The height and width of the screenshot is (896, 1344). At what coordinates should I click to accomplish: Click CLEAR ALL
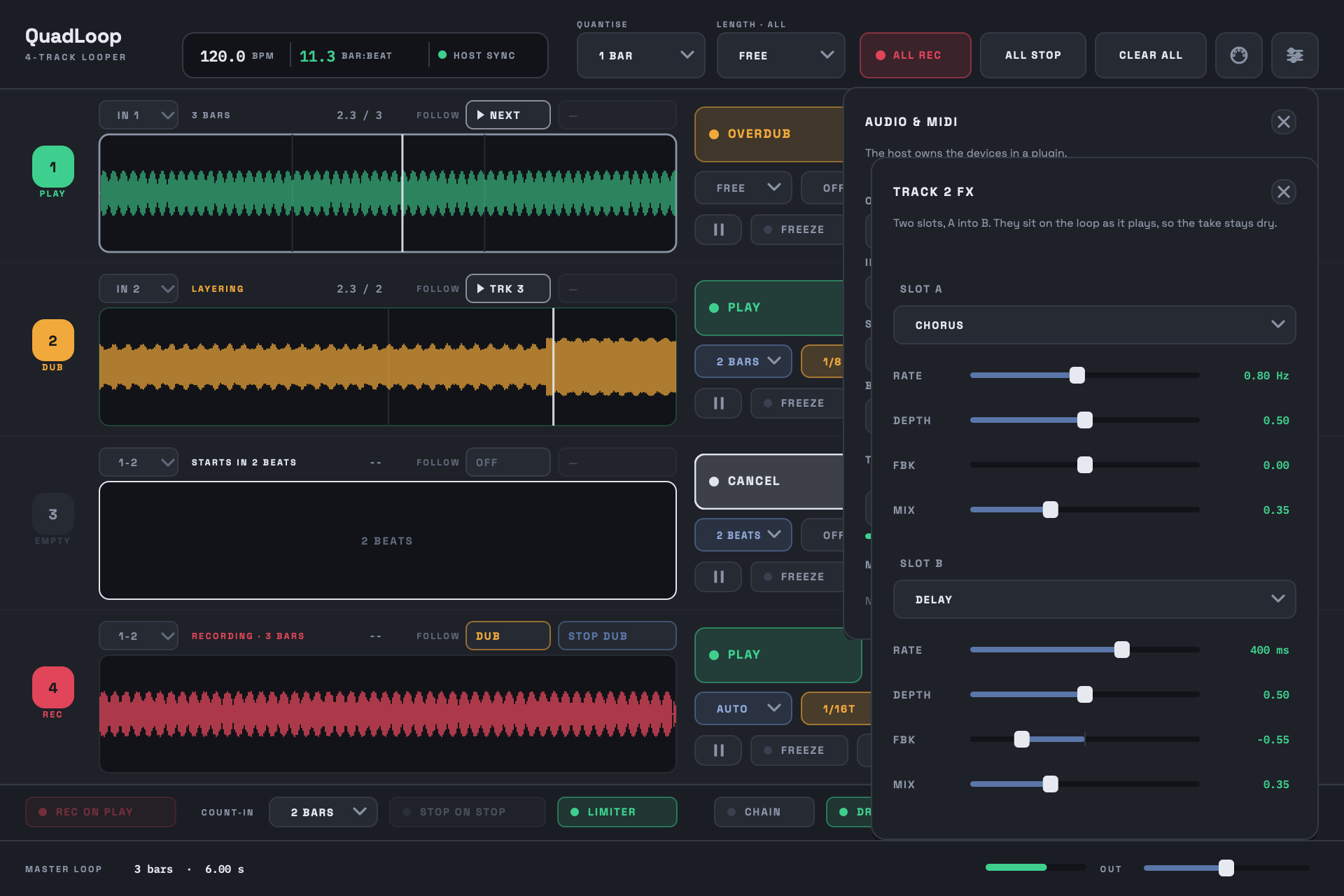point(1150,55)
